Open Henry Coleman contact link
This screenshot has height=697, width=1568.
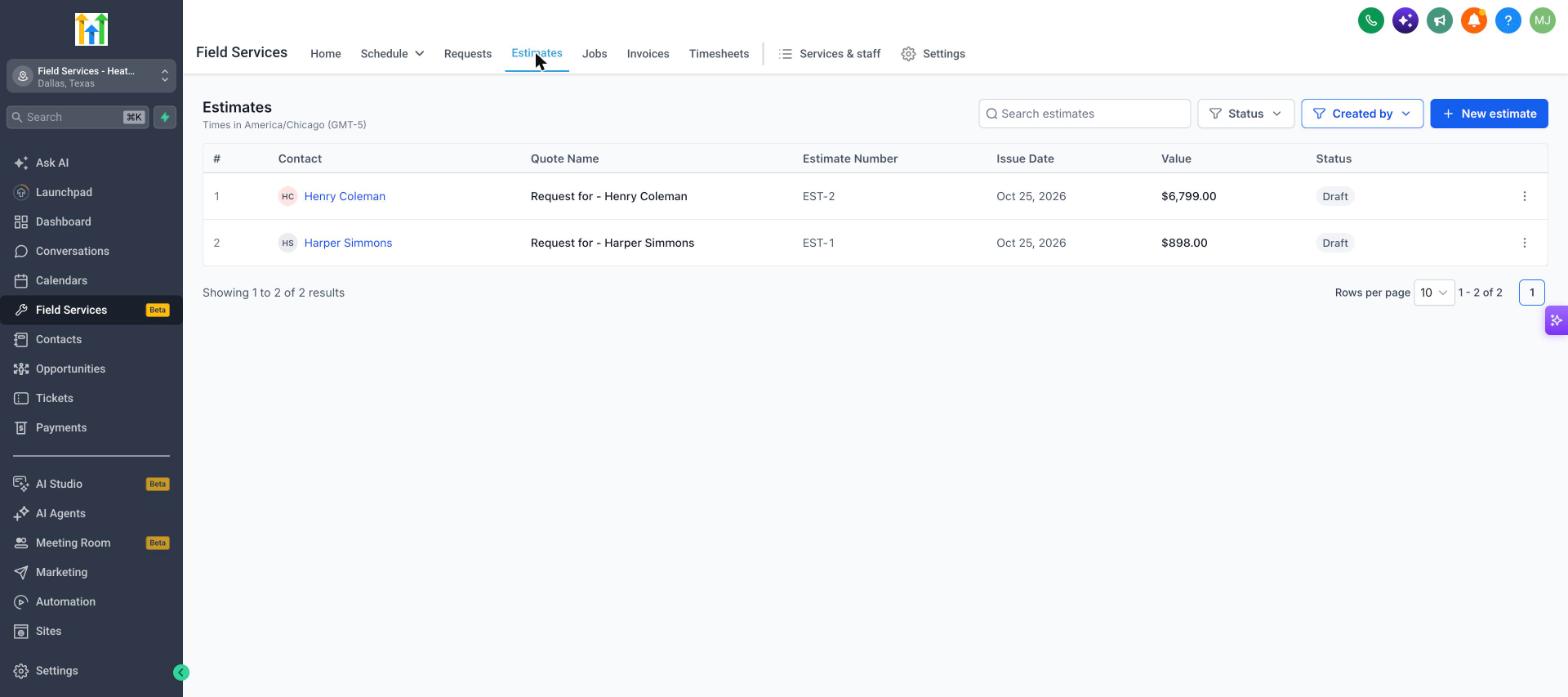pos(345,196)
